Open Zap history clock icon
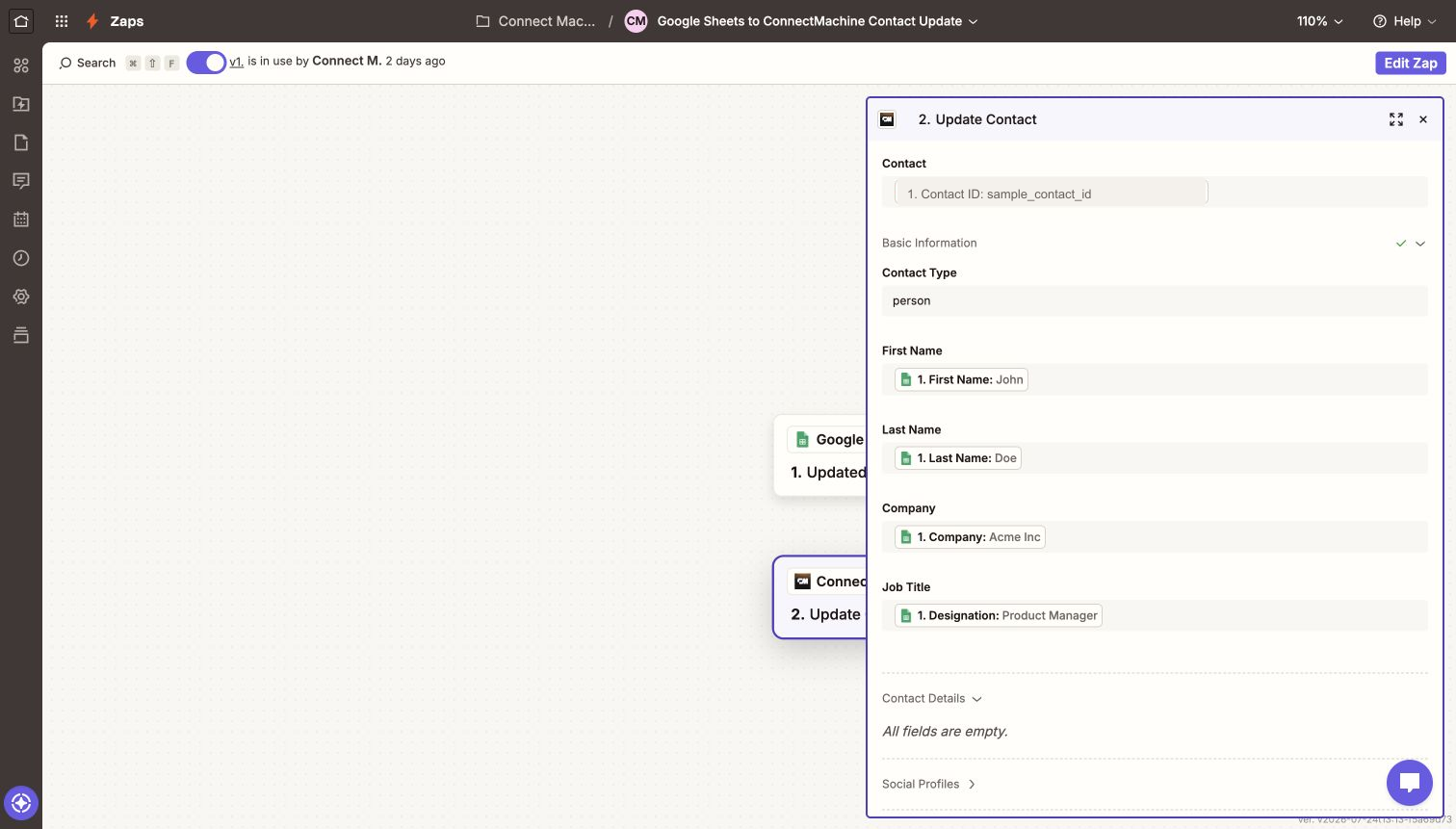Image resolution: width=1456 pixels, height=829 pixels. pyautogui.click(x=21, y=258)
